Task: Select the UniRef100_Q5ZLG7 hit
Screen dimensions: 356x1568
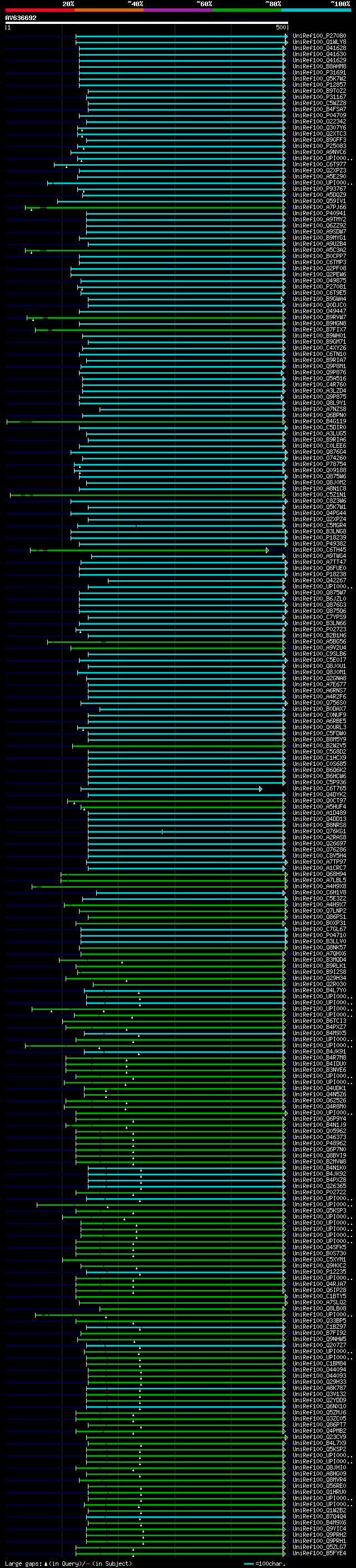Action: point(319,1547)
